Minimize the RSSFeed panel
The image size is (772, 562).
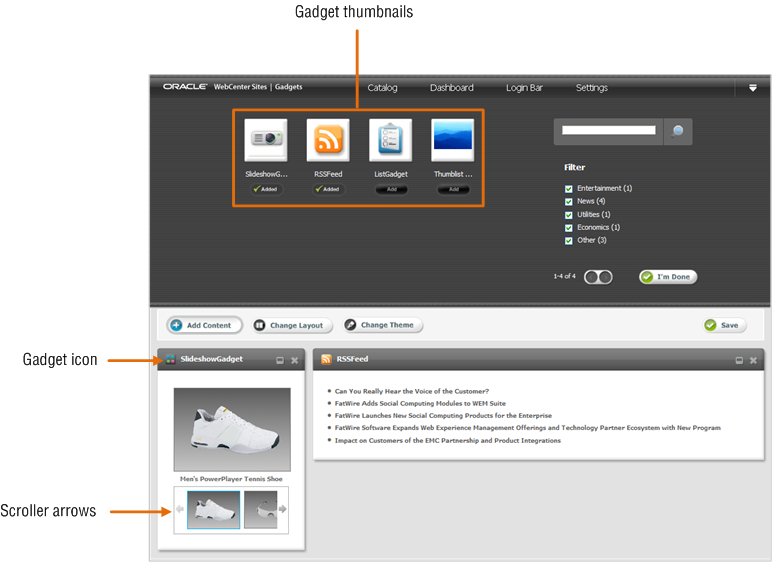739,361
